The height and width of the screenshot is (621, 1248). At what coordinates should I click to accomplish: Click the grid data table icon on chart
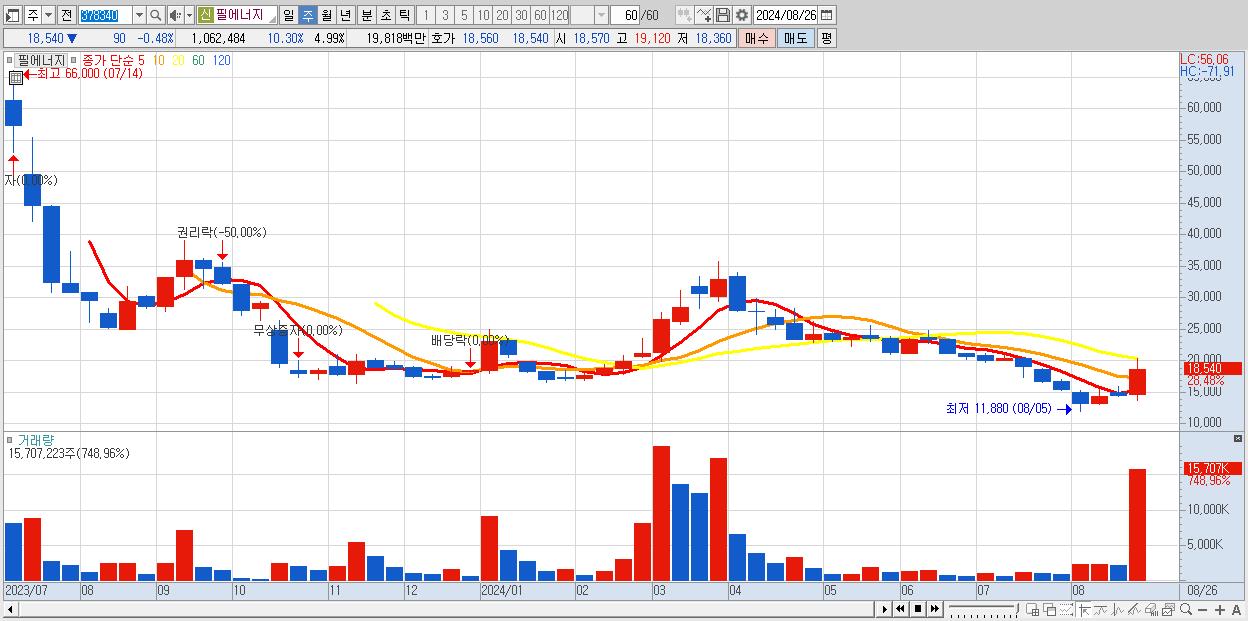[16, 78]
